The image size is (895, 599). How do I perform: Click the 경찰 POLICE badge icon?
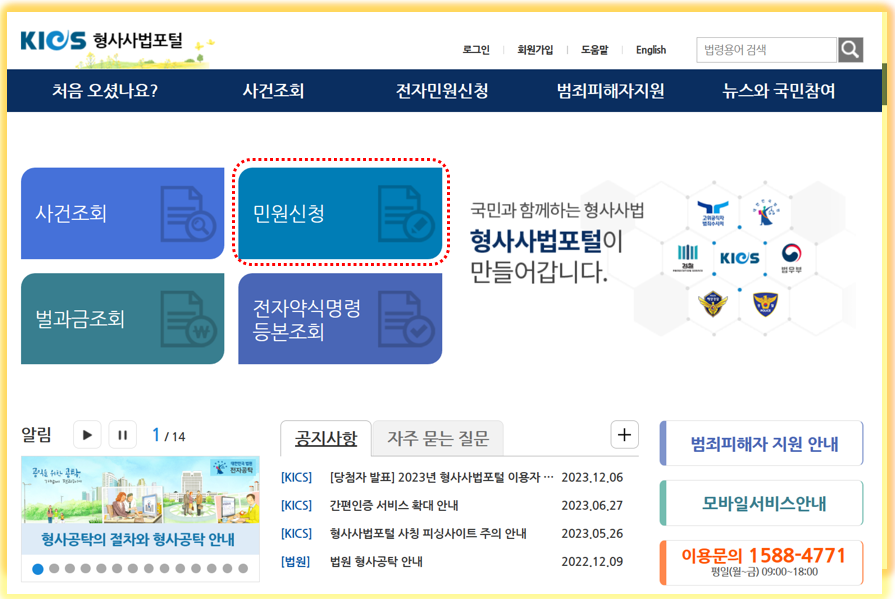(765, 303)
